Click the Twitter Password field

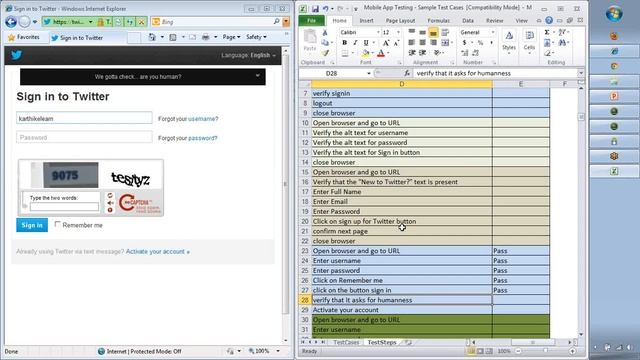84,138
